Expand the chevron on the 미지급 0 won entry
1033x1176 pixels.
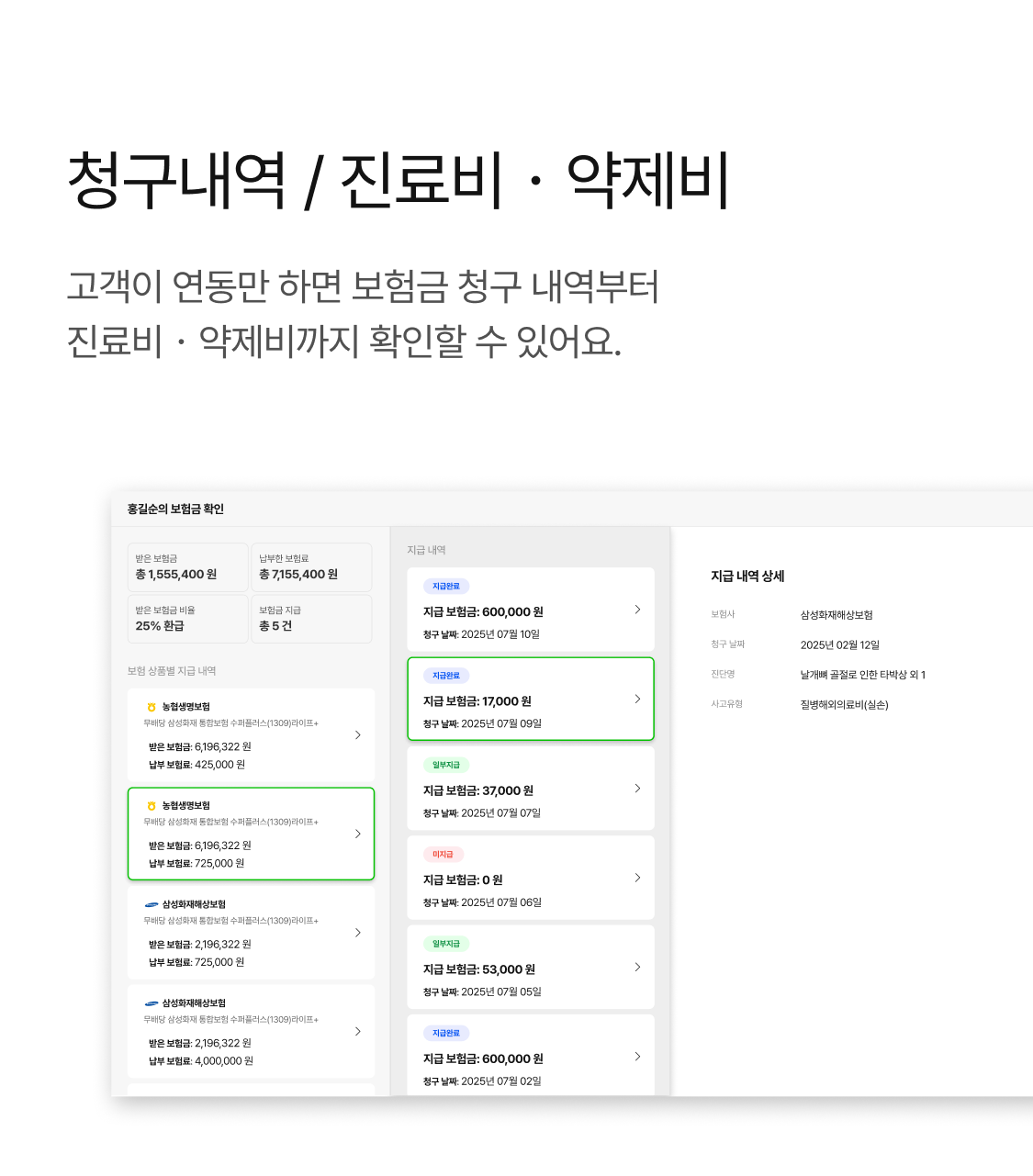637,878
